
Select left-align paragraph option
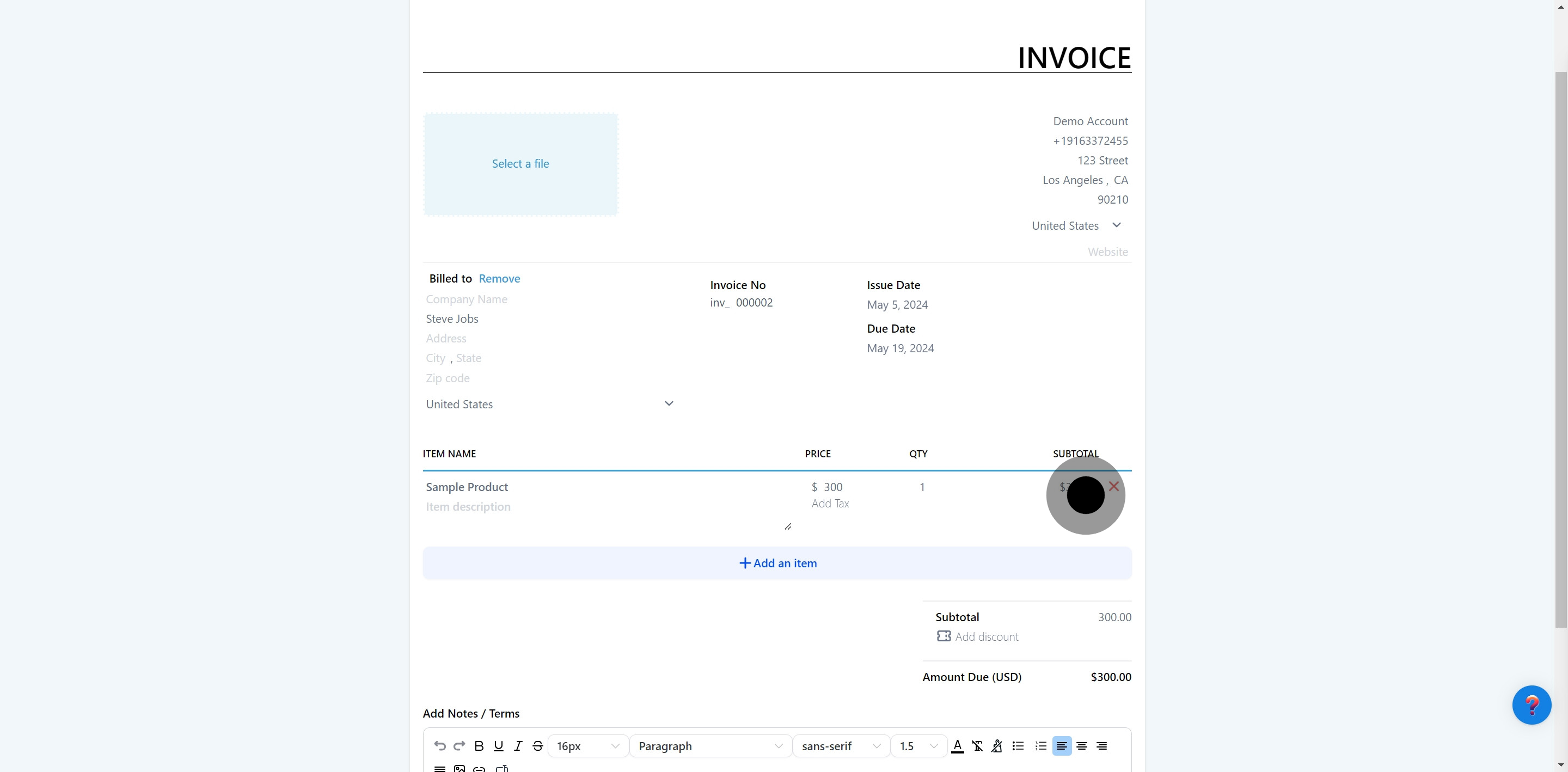(x=1062, y=746)
